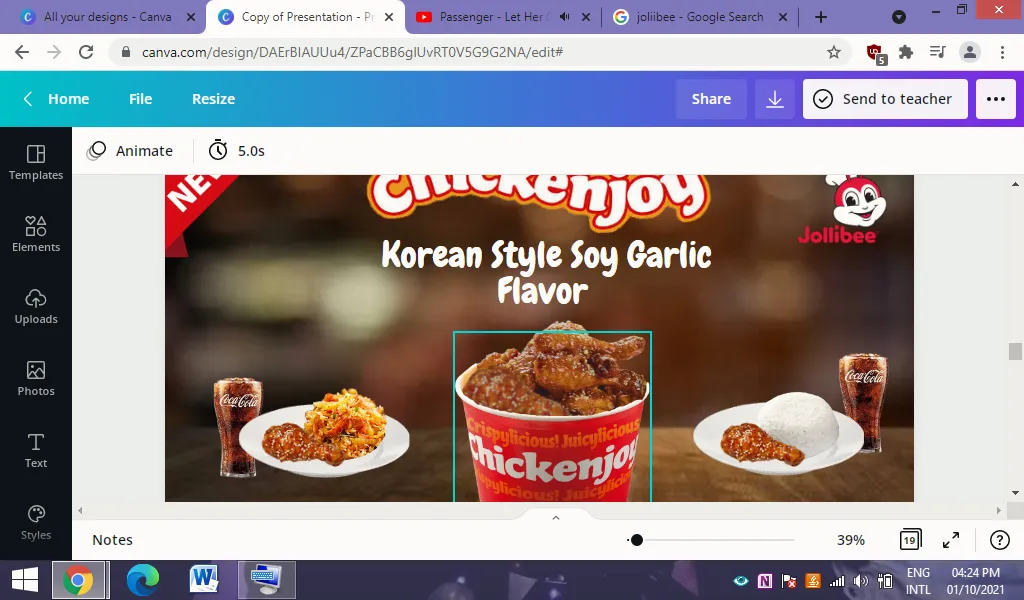Open Chrome from the taskbar
This screenshot has height=600, width=1024.
point(78,580)
